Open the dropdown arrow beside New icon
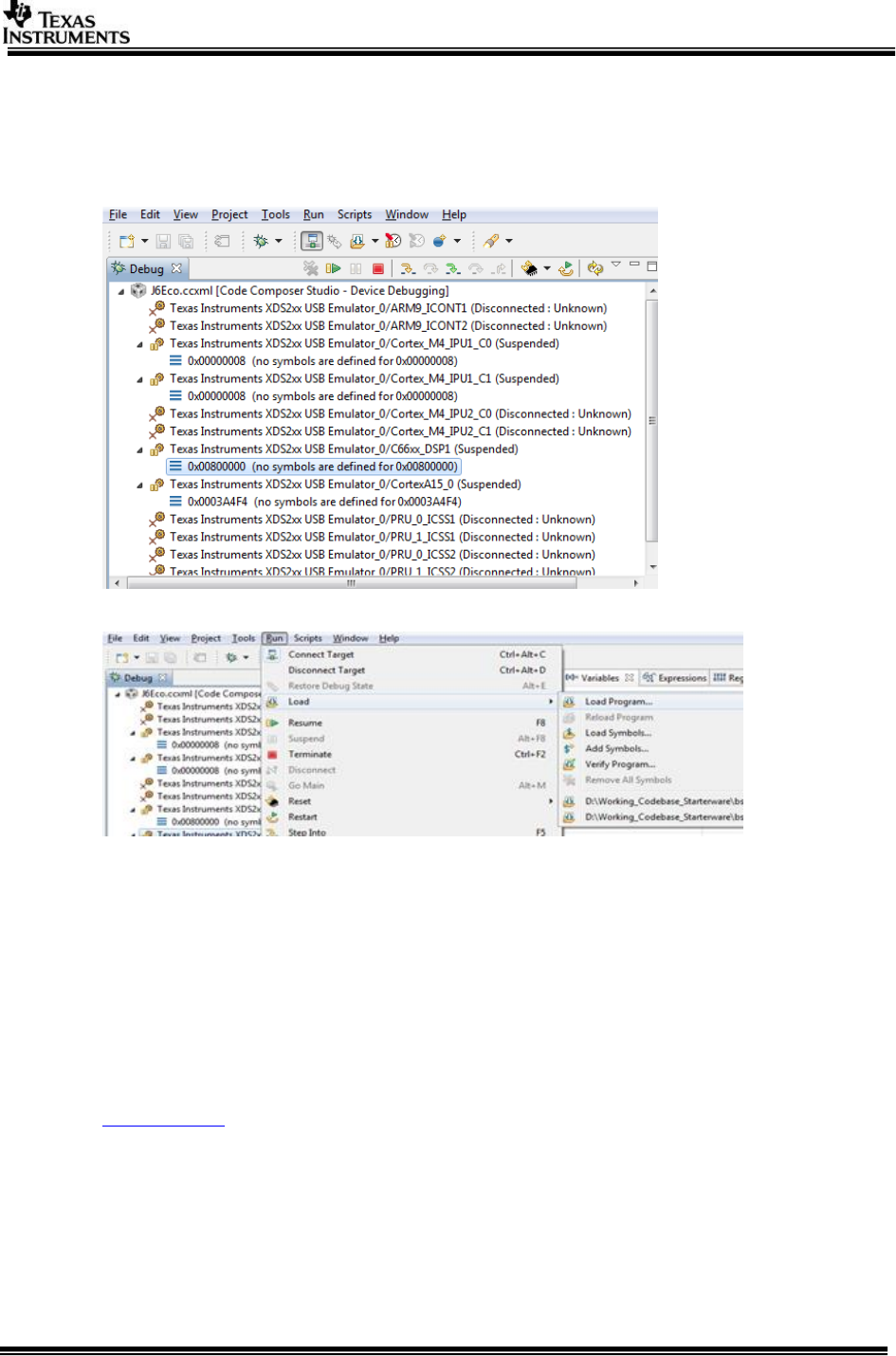 tap(144, 242)
